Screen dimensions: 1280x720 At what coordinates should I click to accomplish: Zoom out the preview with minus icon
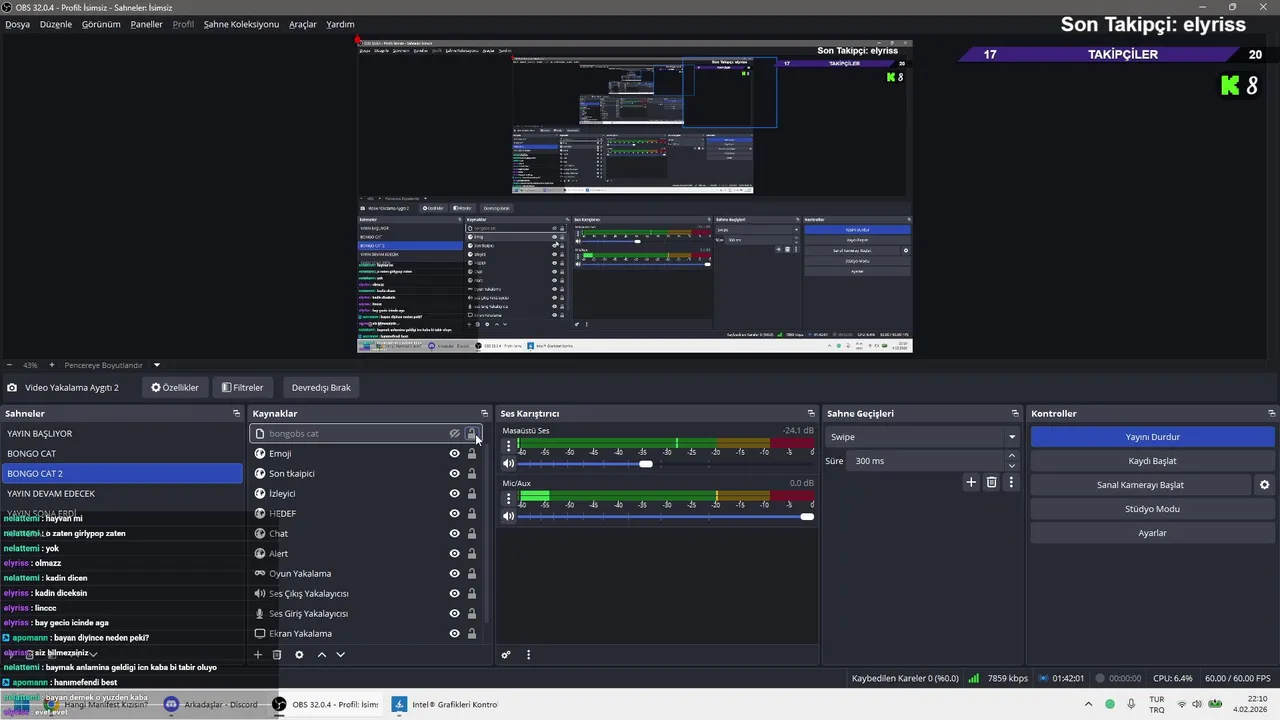click(9, 365)
